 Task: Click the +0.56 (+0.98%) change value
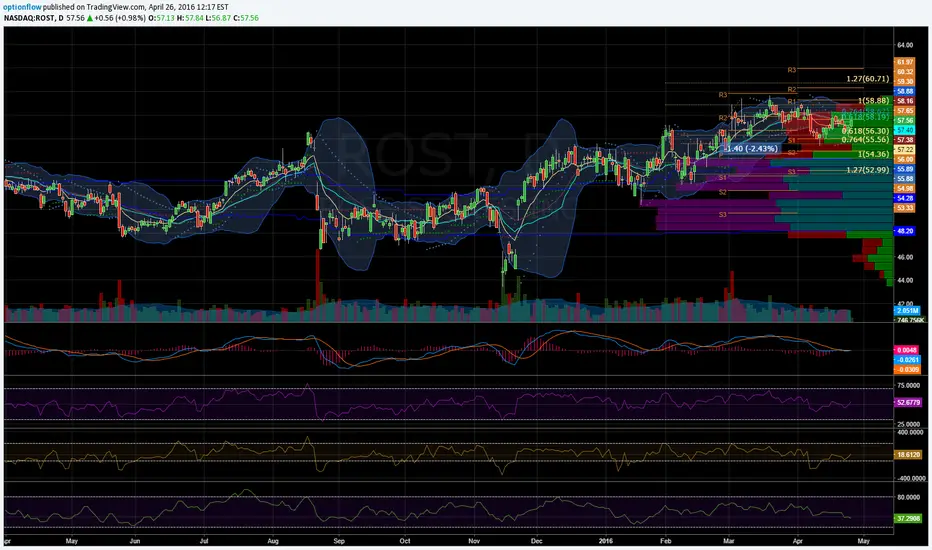[x=119, y=18]
